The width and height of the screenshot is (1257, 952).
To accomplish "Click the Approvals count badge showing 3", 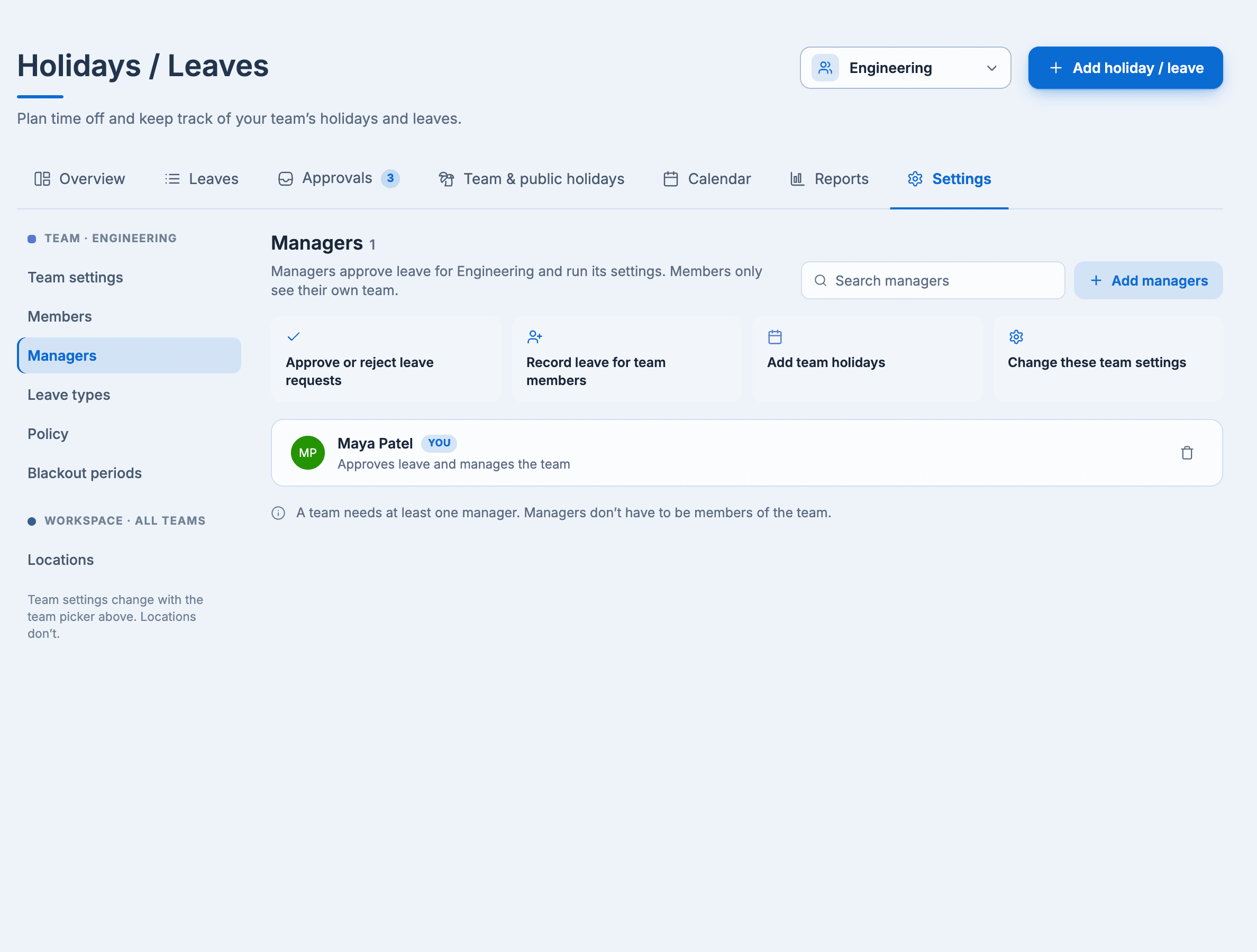I will point(390,178).
